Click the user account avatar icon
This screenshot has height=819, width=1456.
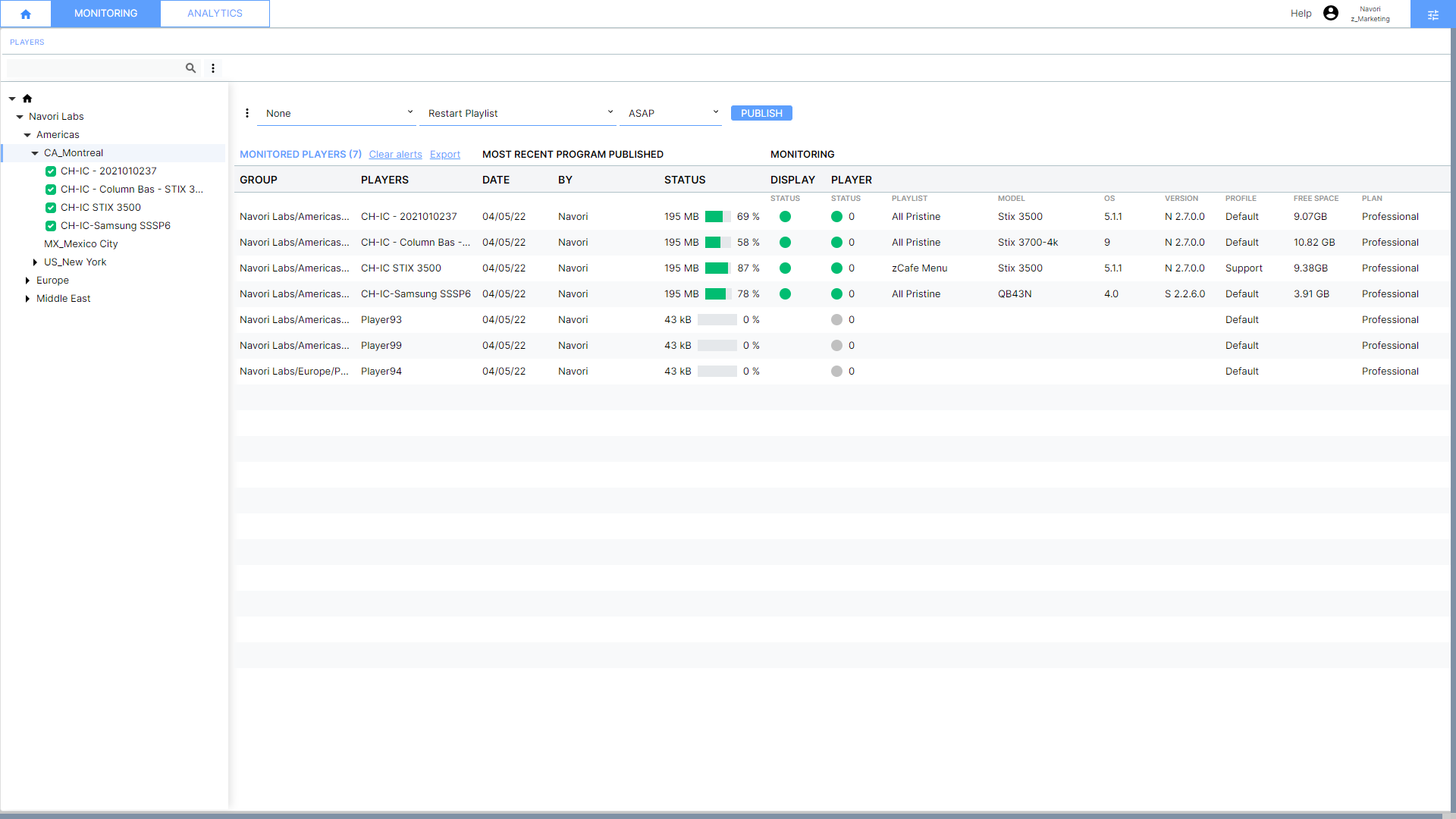pyautogui.click(x=1330, y=13)
